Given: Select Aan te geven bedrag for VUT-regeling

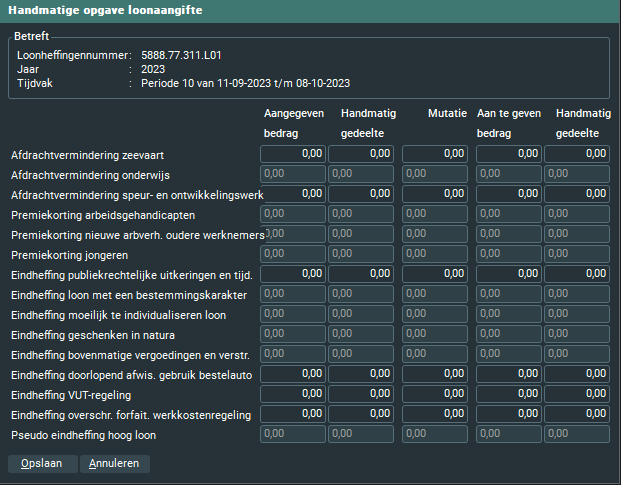Looking at the screenshot, I should 508,394.
